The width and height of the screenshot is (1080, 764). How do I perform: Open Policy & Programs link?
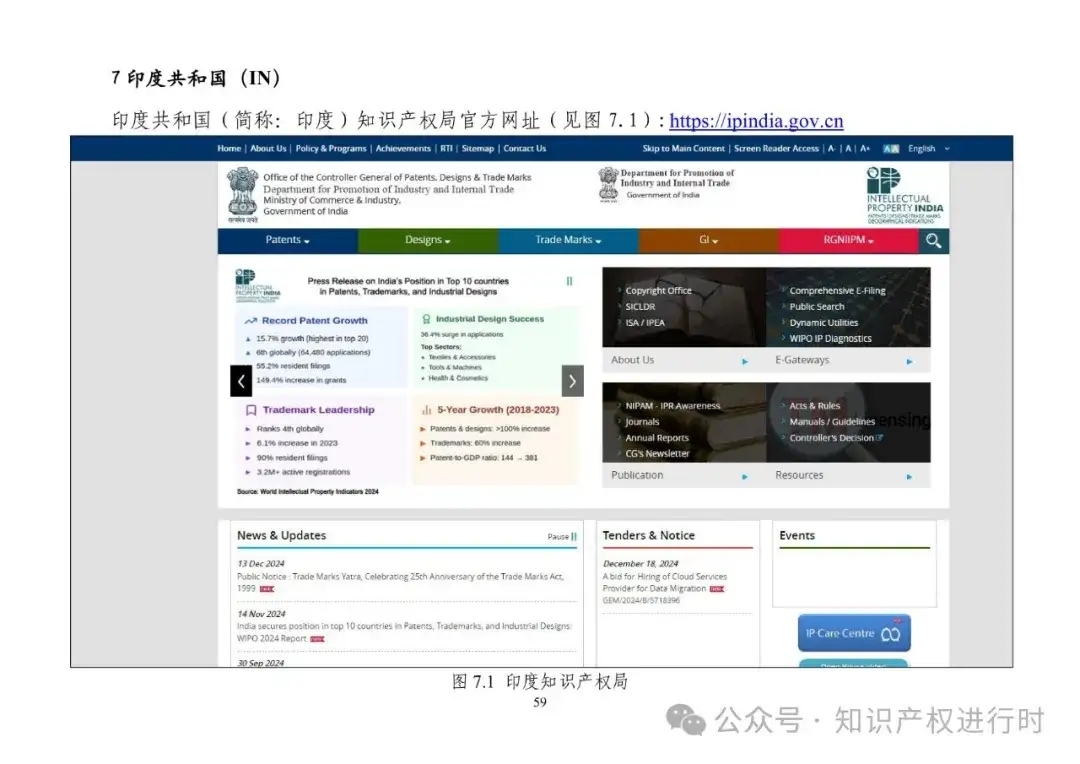(331, 148)
